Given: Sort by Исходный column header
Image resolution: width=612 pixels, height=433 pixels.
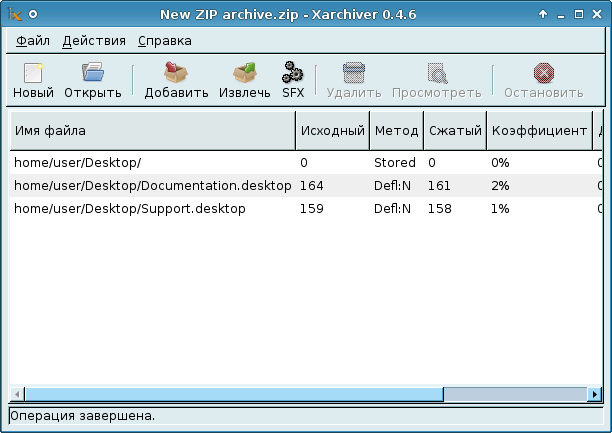Looking at the screenshot, I should pyautogui.click(x=332, y=131).
